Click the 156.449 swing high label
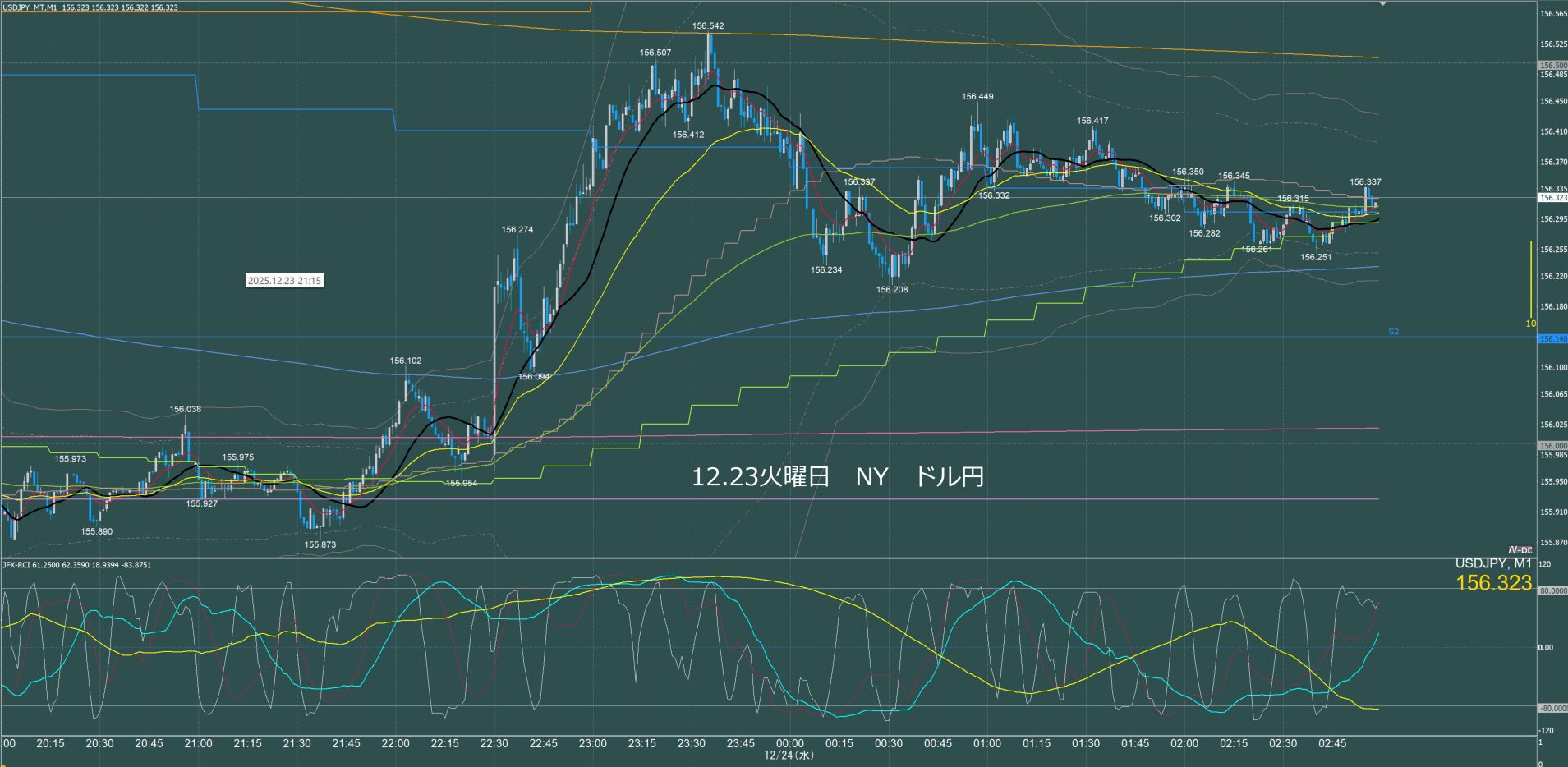The width and height of the screenshot is (1568, 767). (977, 97)
